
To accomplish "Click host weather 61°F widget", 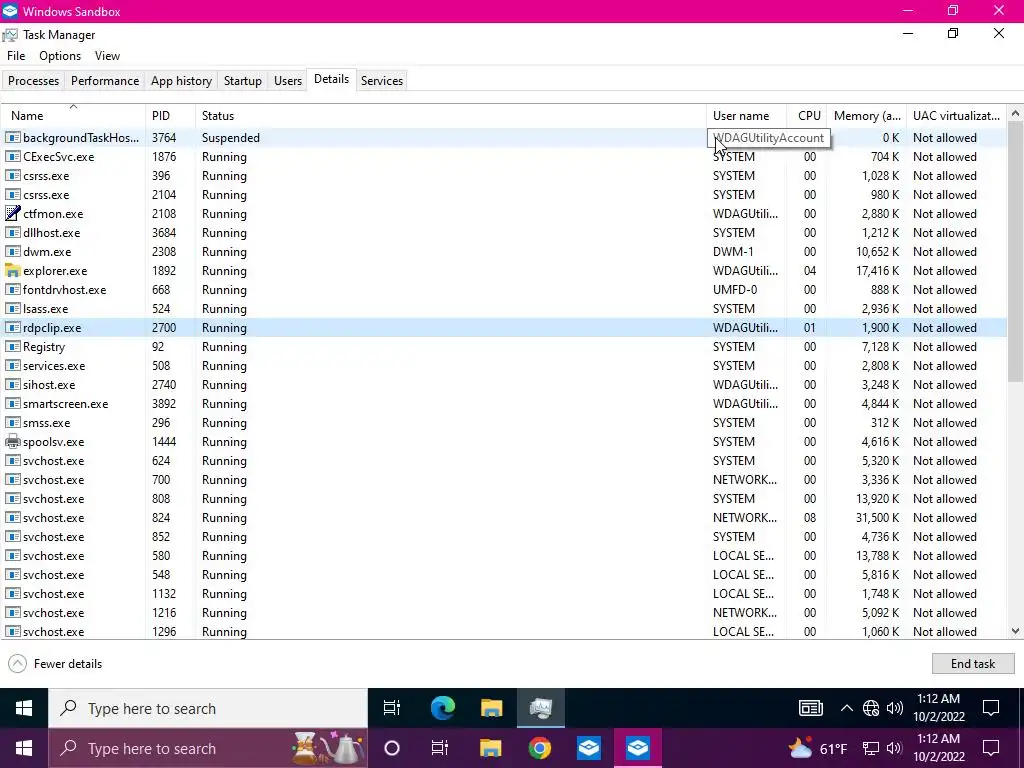I will pos(818,748).
